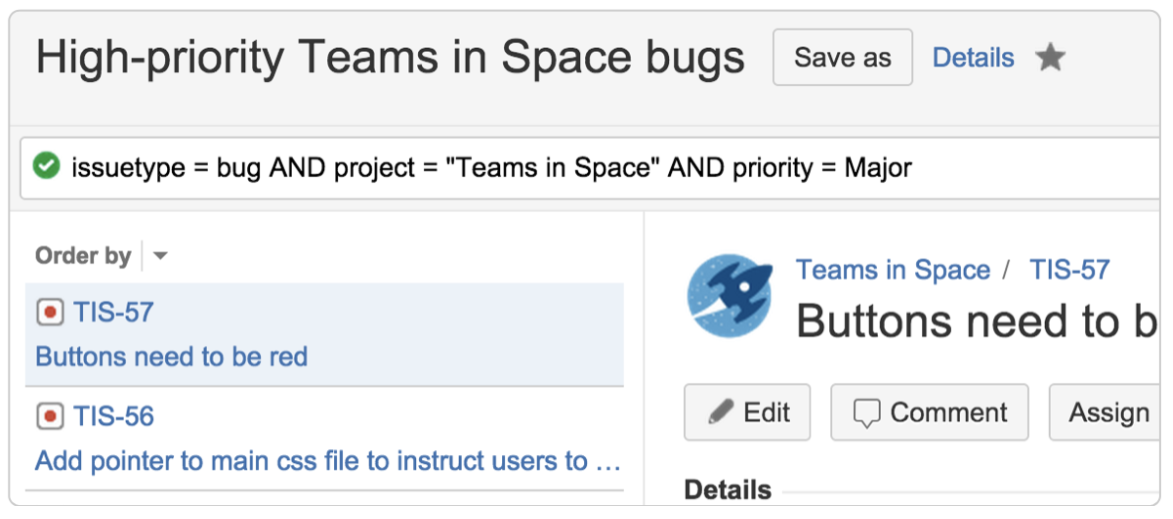Open Teams in Space project breadcrumb link
Screen dimensions: 1173x519
click(892, 270)
